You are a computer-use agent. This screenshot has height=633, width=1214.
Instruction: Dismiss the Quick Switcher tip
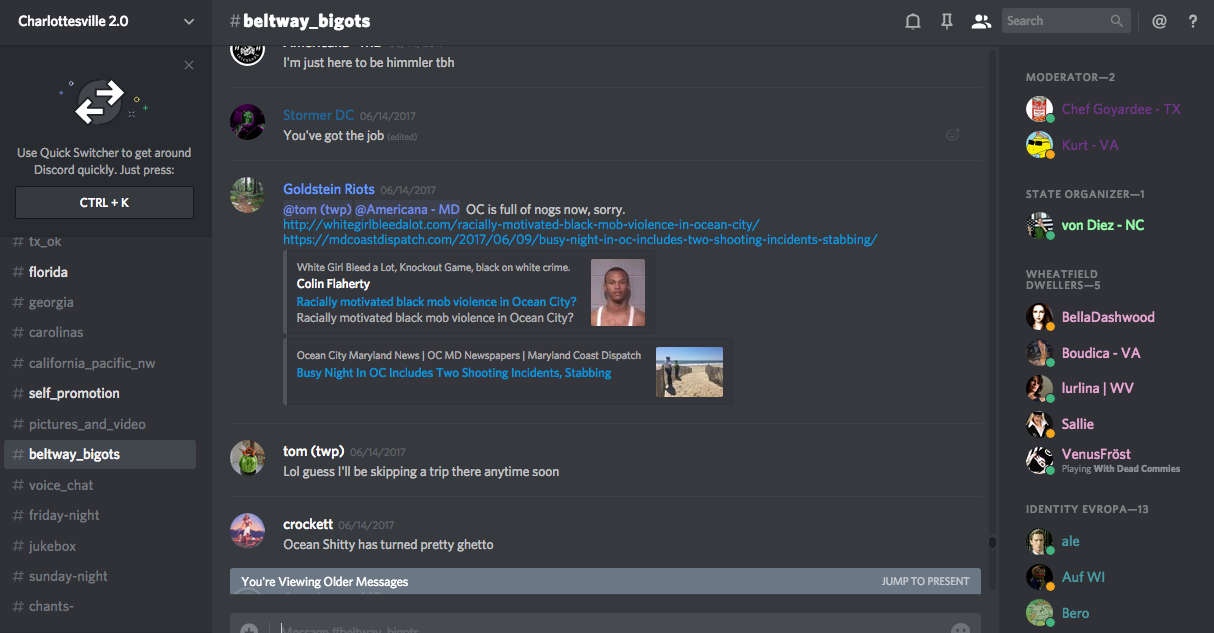click(189, 65)
